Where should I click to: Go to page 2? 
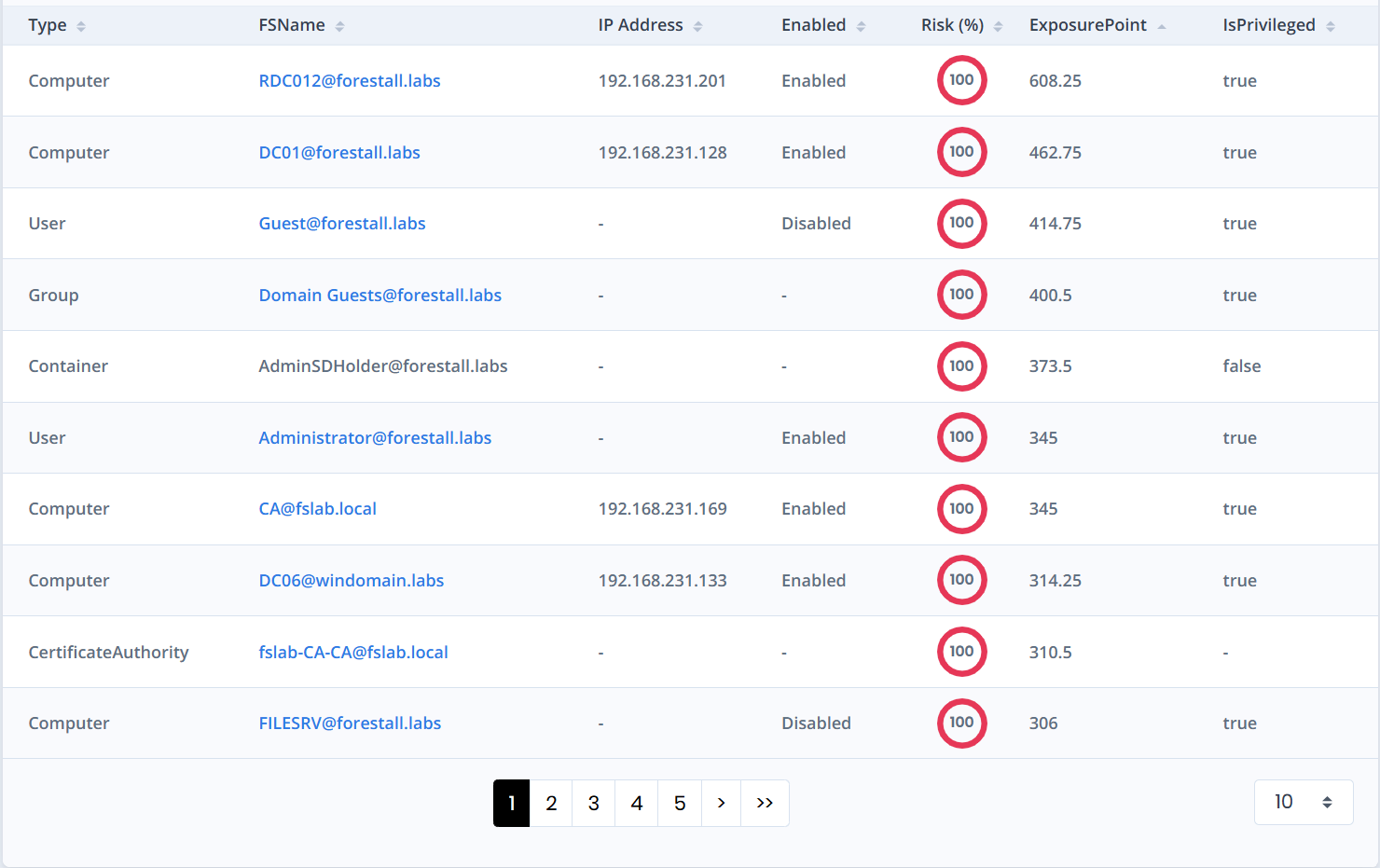tap(551, 803)
